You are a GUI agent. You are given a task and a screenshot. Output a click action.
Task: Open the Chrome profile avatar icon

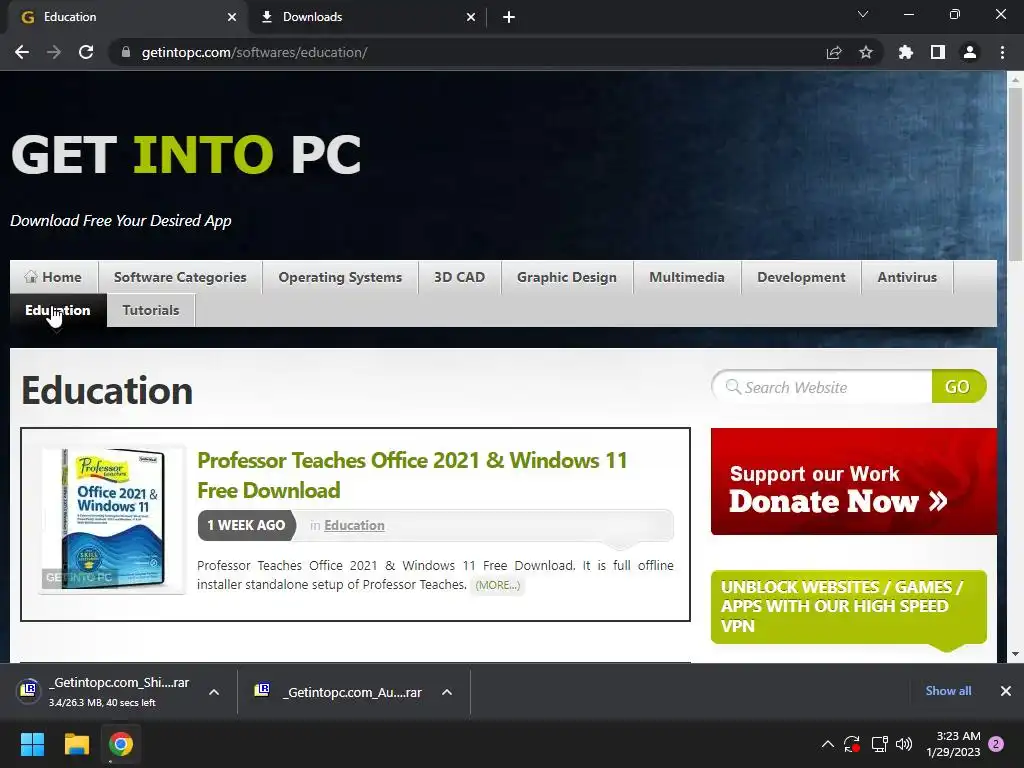[x=970, y=52]
